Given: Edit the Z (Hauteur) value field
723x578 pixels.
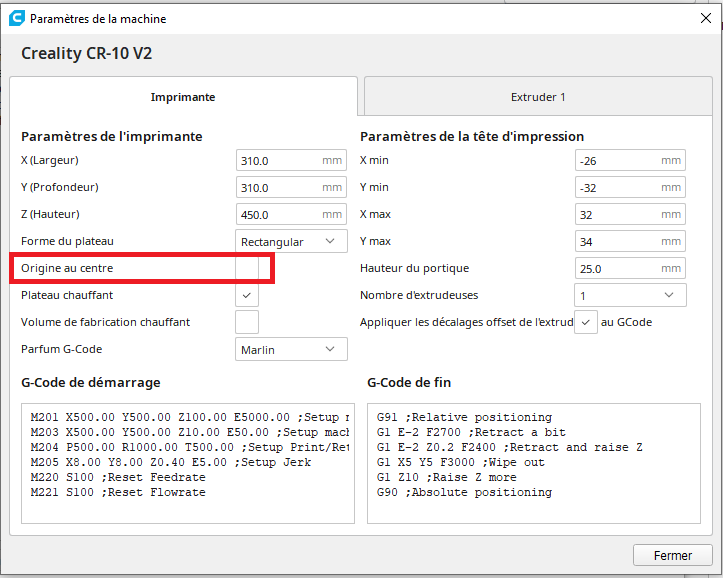Looking at the screenshot, I should click(291, 214).
